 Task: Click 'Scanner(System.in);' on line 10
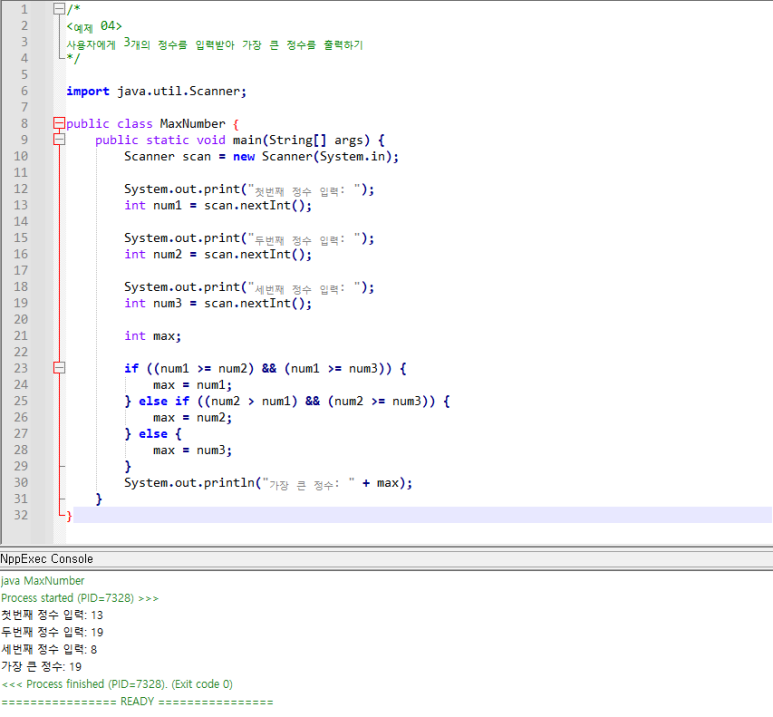click(330, 156)
